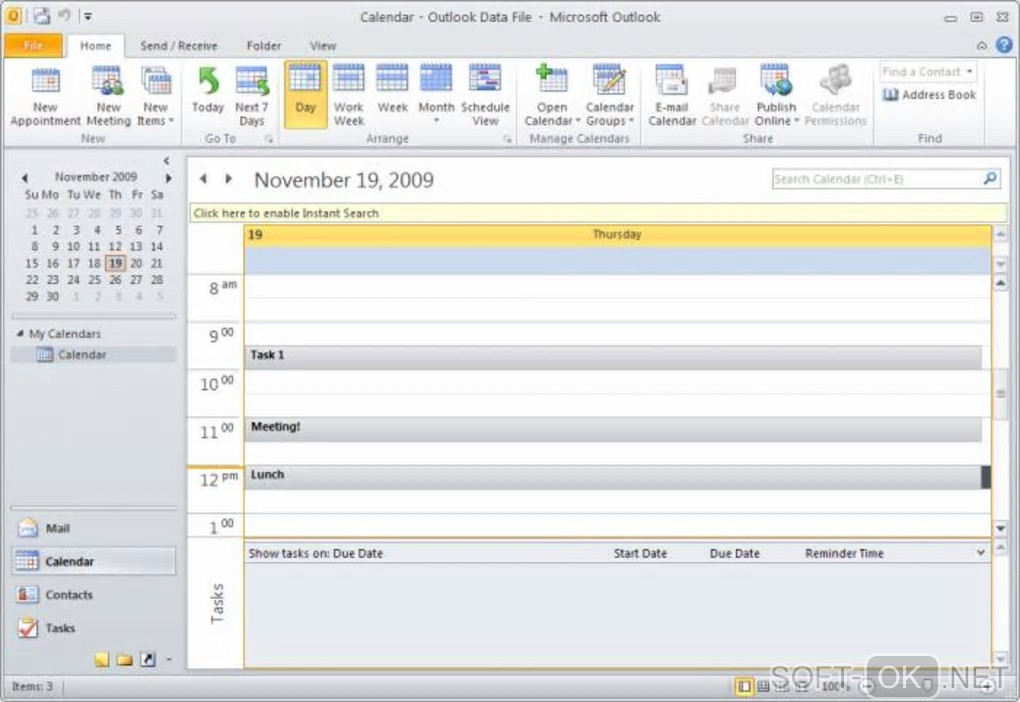Image resolution: width=1020 pixels, height=702 pixels.
Task: Minimize the ribbon with the caret icon
Action: click(982, 46)
